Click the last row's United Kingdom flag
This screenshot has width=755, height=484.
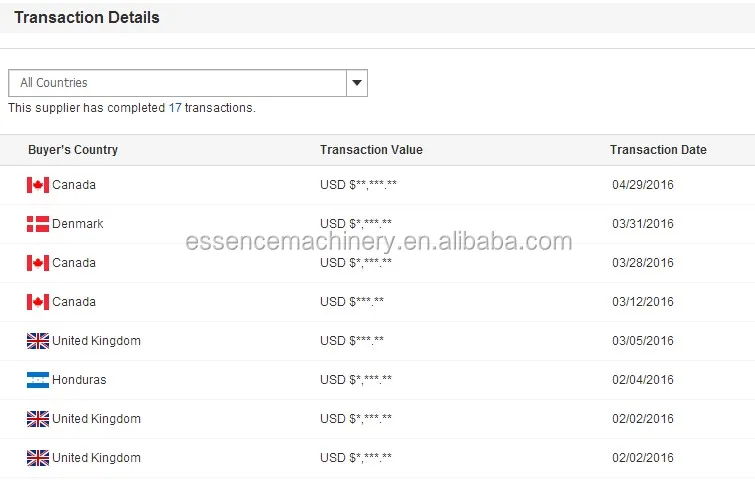(38, 458)
